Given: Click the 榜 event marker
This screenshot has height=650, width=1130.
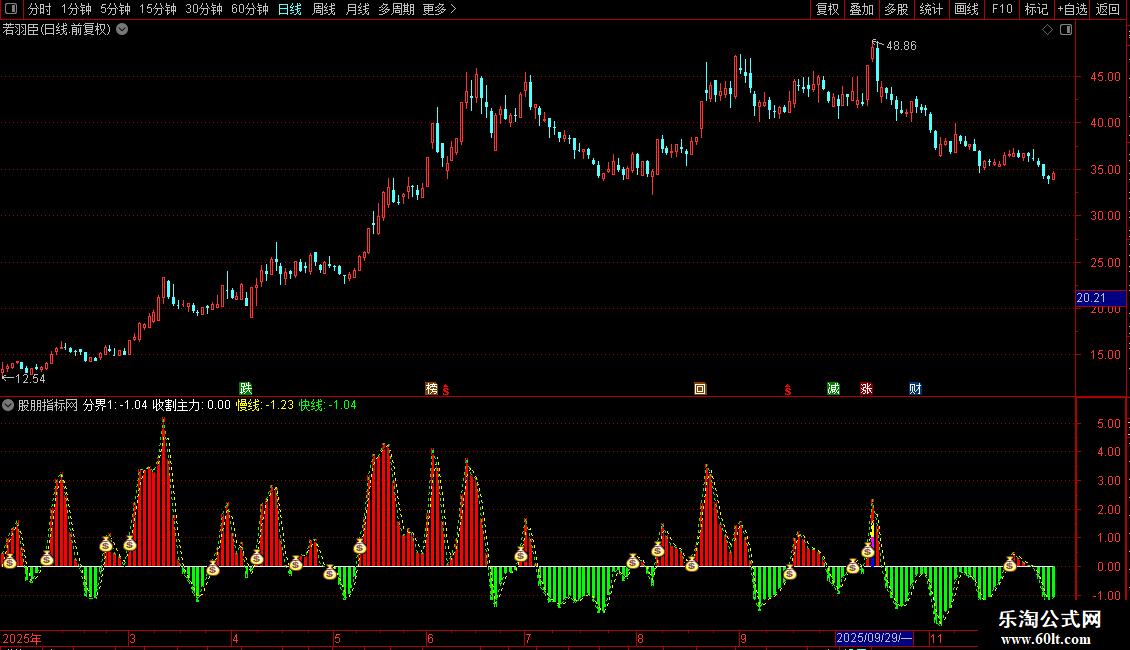Looking at the screenshot, I should [432, 388].
